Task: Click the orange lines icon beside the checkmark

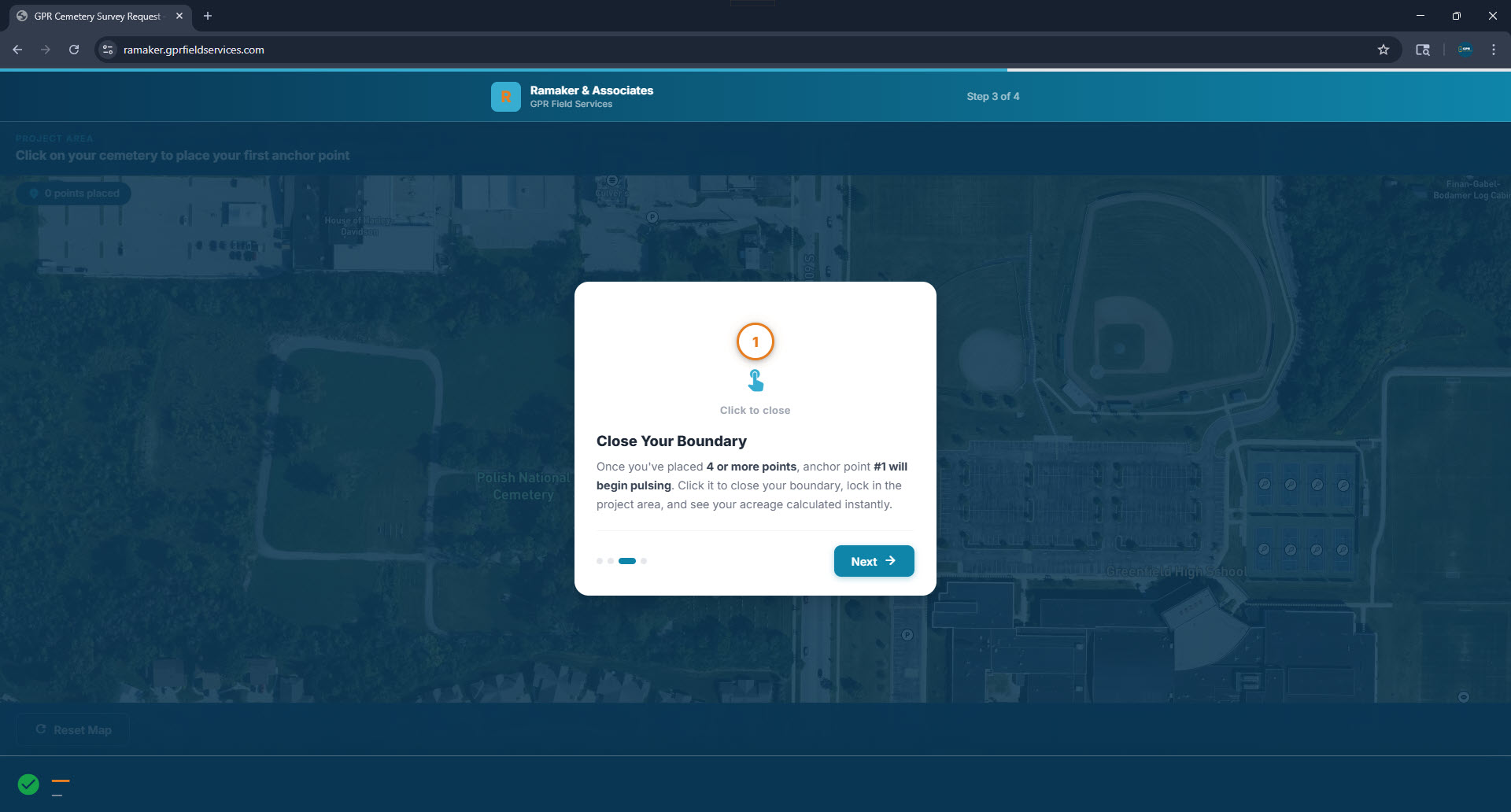Action: [61, 786]
